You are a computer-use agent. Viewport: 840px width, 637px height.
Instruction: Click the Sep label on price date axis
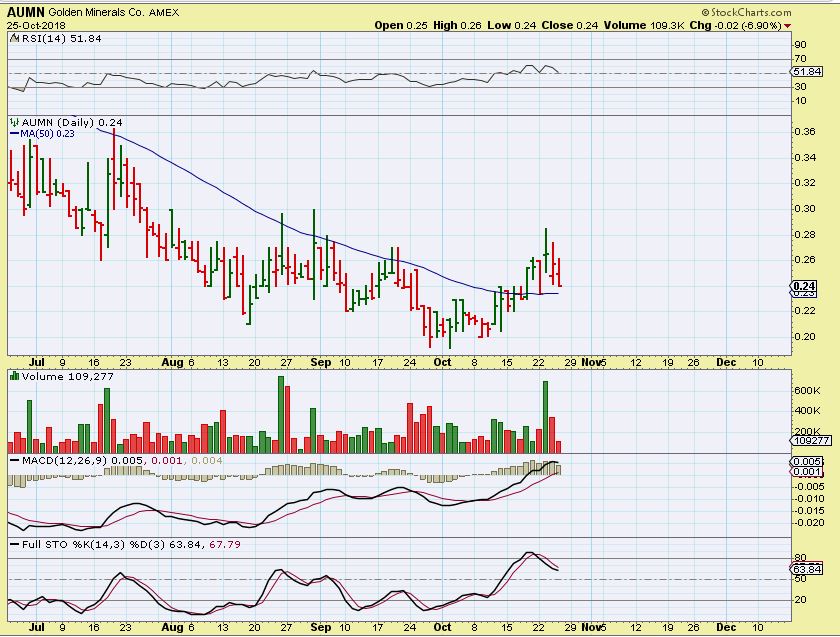coord(320,363)
